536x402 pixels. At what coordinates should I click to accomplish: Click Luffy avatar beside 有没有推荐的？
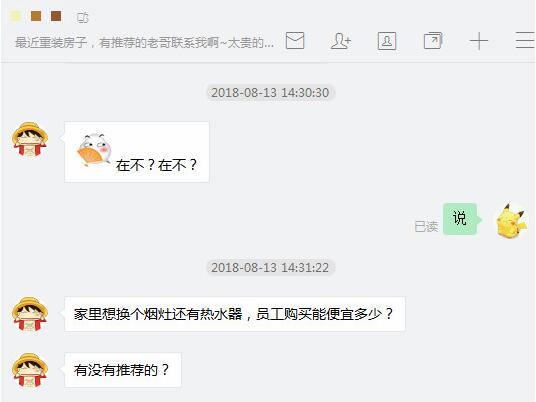[30, 371]
